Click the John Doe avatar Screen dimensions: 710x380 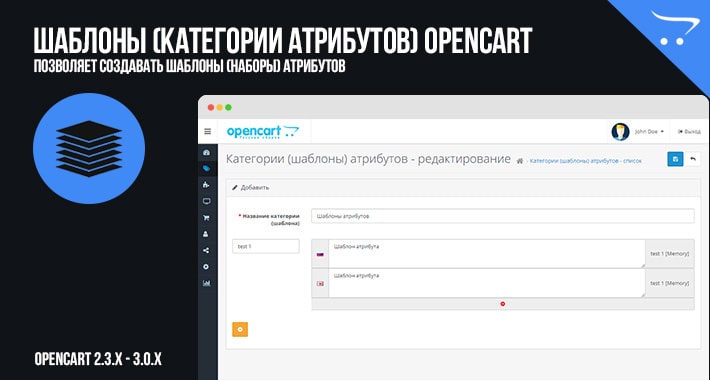620,131
